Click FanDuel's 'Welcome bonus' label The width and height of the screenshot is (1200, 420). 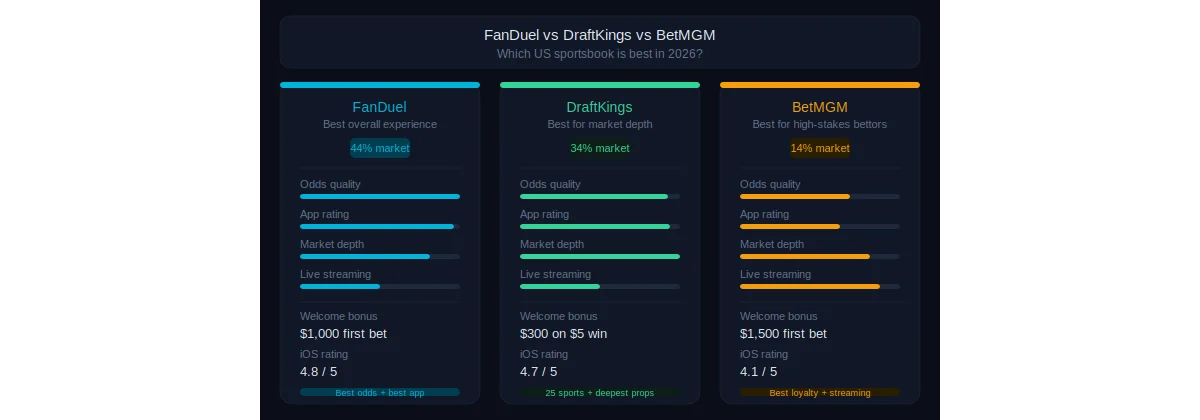339,316
